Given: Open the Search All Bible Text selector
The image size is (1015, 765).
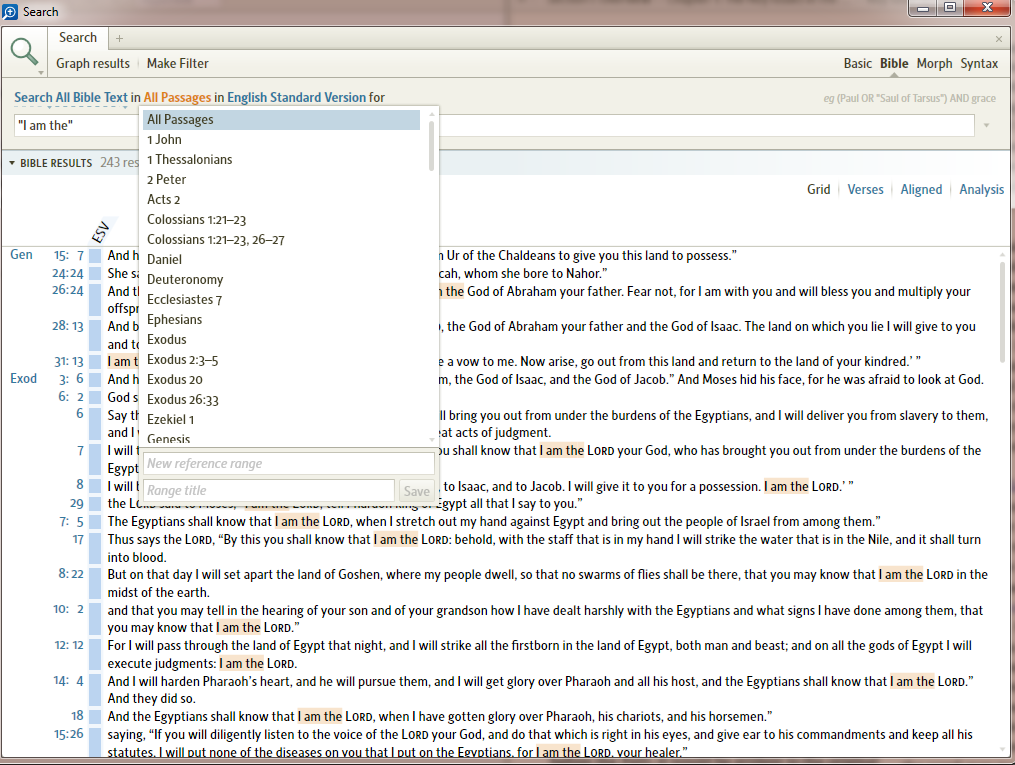Looking at the screenshot, I should (71, 98).
